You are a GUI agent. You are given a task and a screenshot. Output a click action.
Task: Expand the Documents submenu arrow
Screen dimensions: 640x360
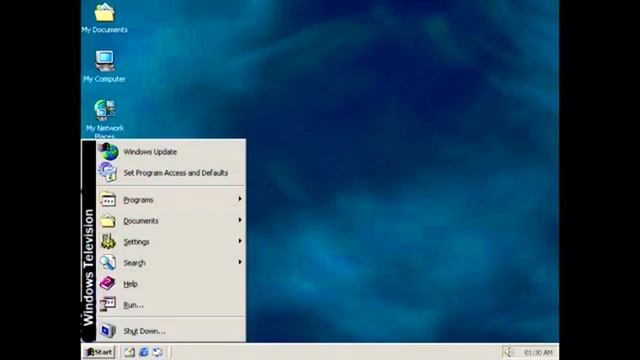pyautogui.click(x=240, y=220)
